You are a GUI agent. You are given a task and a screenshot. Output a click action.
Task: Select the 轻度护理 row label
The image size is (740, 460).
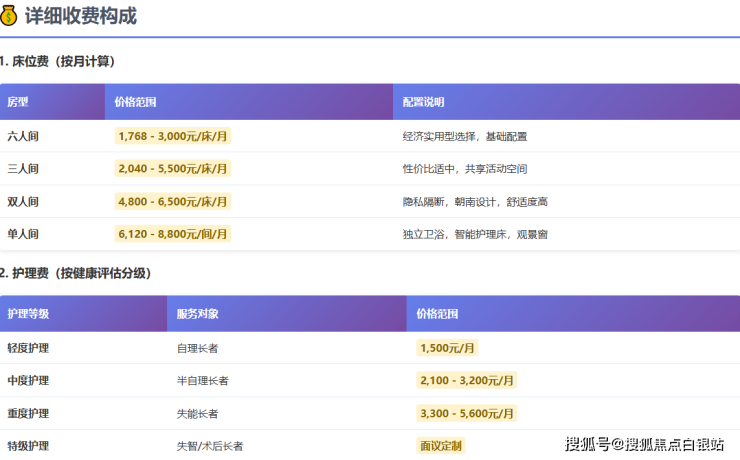[28, 348]
